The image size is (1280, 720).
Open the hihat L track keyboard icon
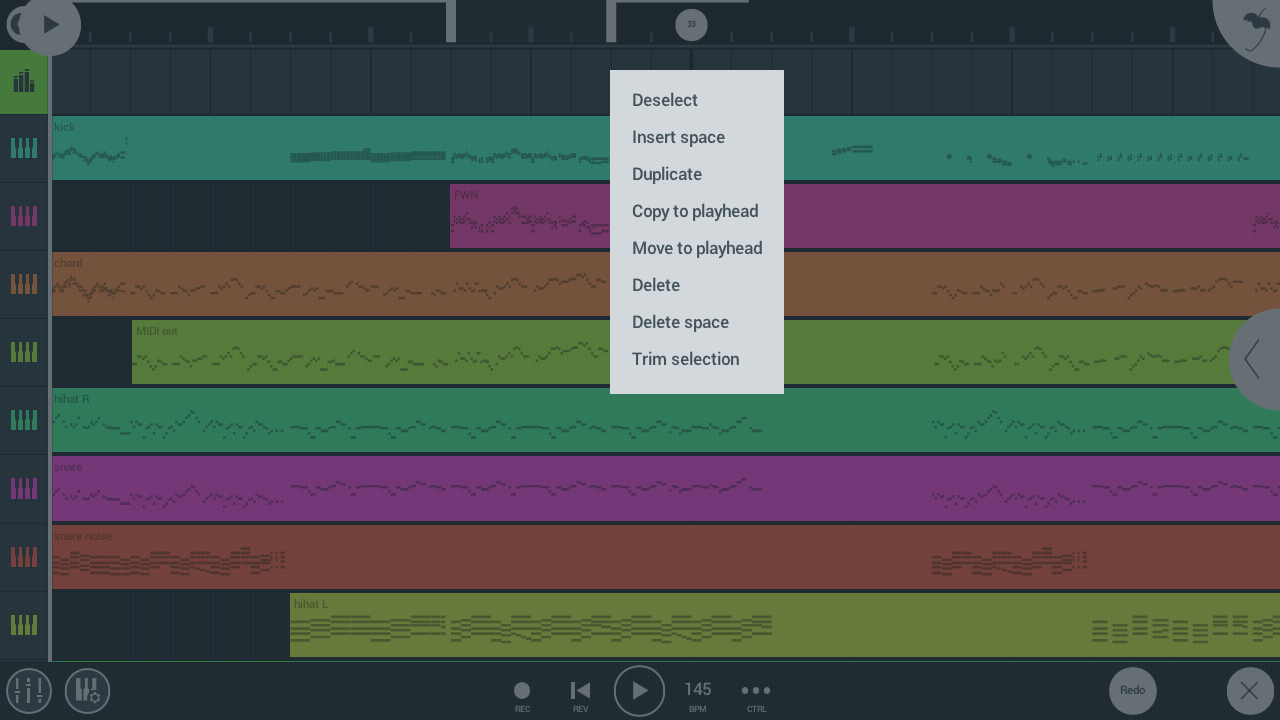pyautogui.click(x=24, y=625)
